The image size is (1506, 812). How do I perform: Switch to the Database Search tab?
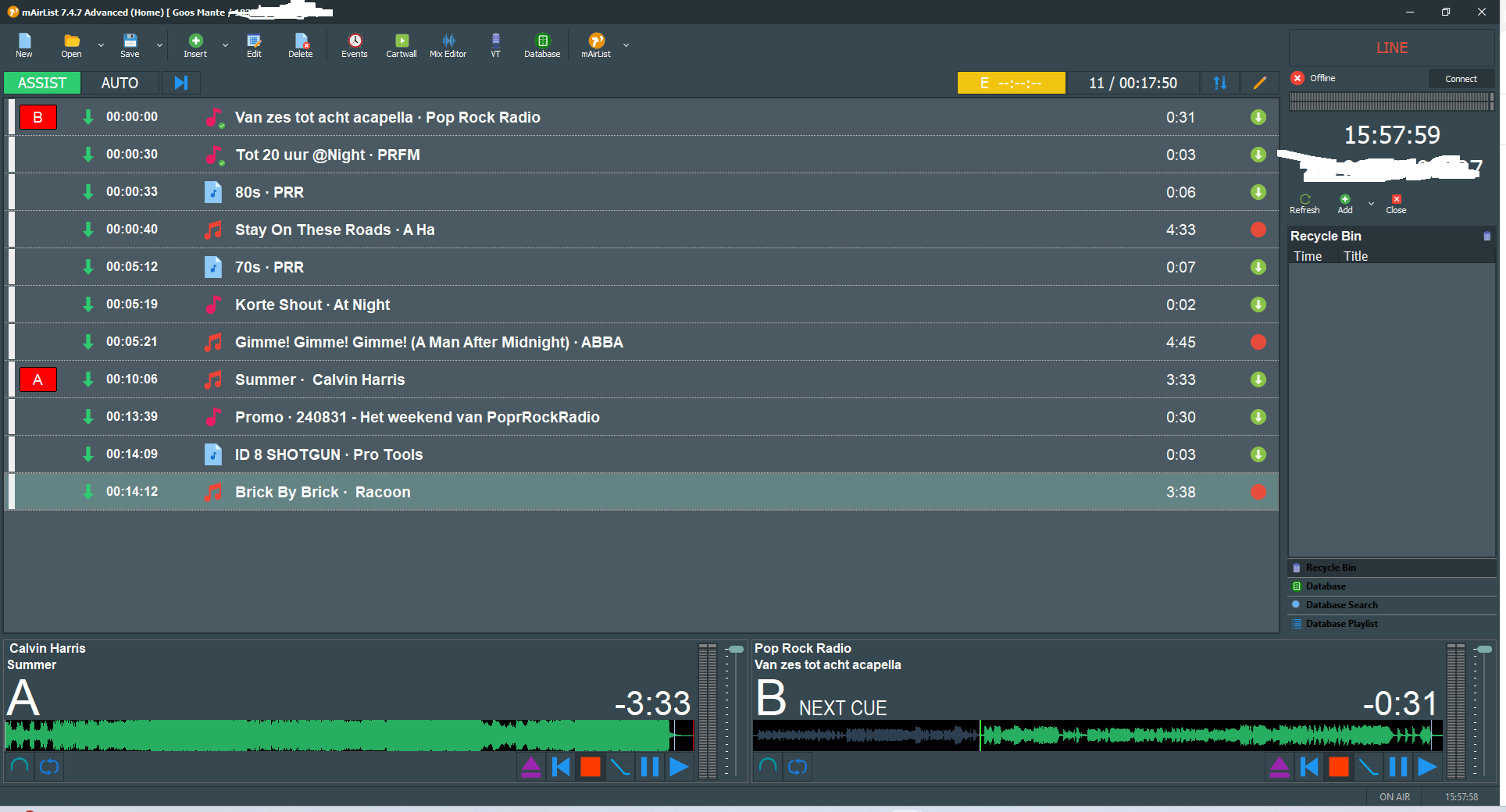coord(1341,605)
